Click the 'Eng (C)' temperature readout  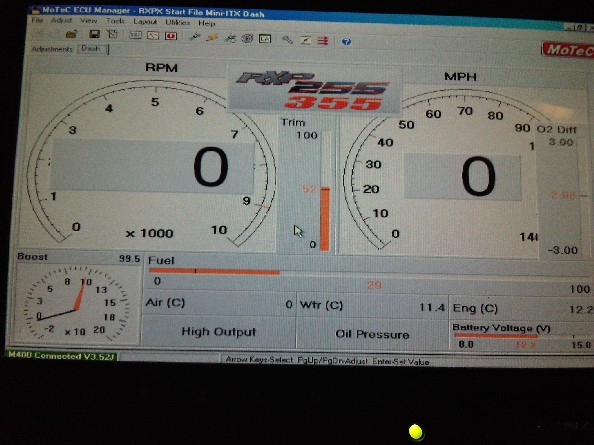pos(522,309)
